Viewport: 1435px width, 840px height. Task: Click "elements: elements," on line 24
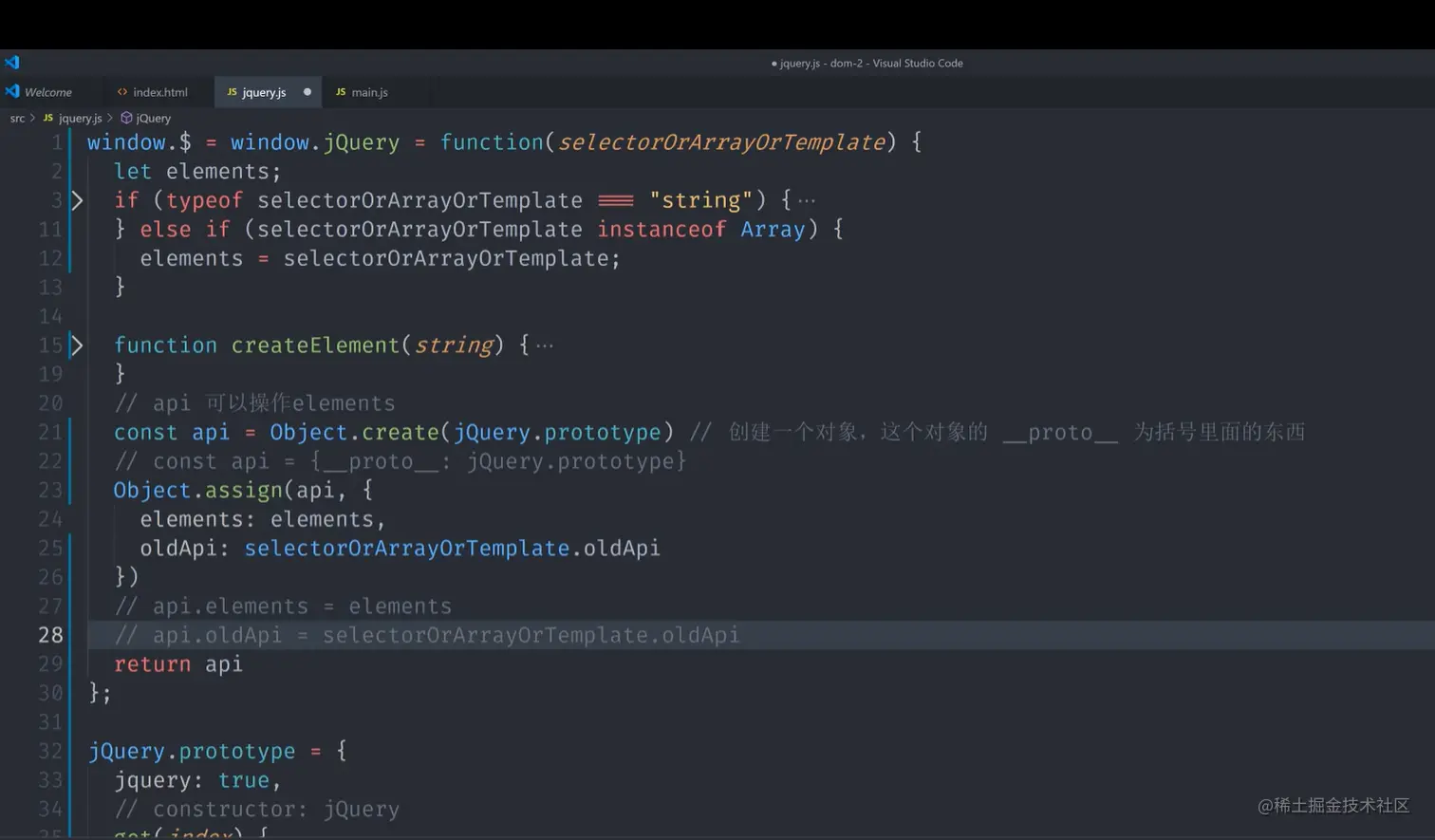point(263,519)
